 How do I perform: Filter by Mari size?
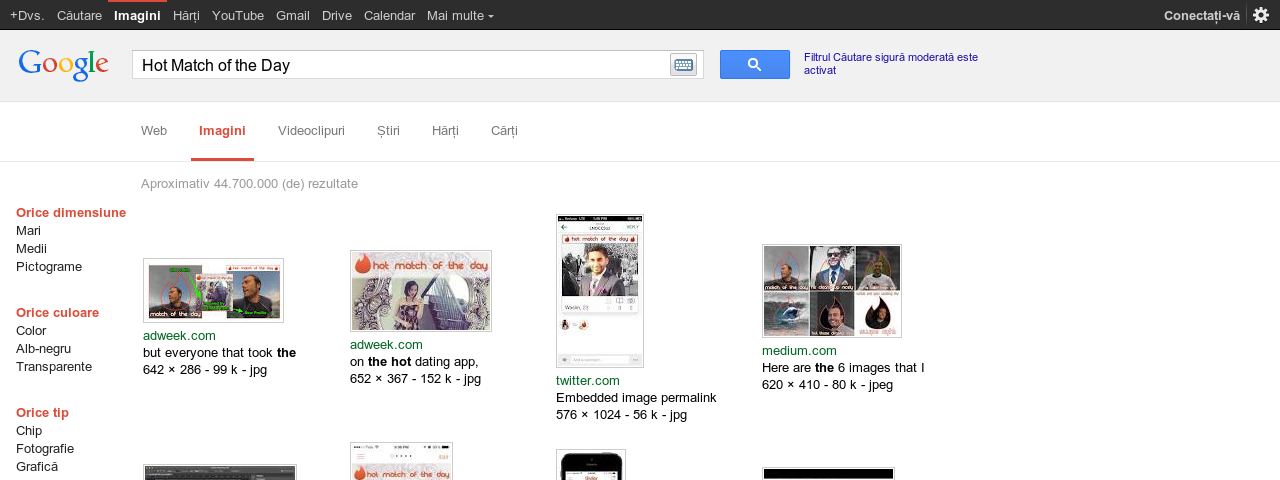pyautogui.click(x=28, y=231)
